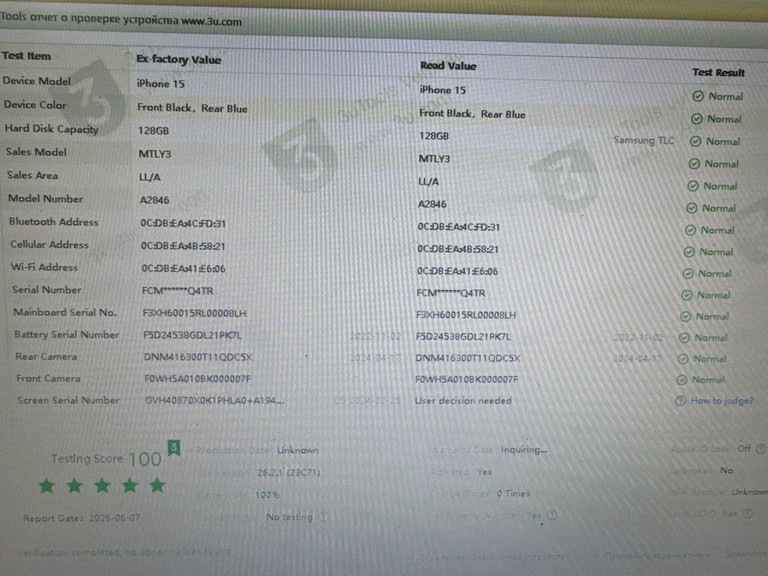
Task: Click the ex-factory sales area LL/A
Action: (x=150, y=177)
